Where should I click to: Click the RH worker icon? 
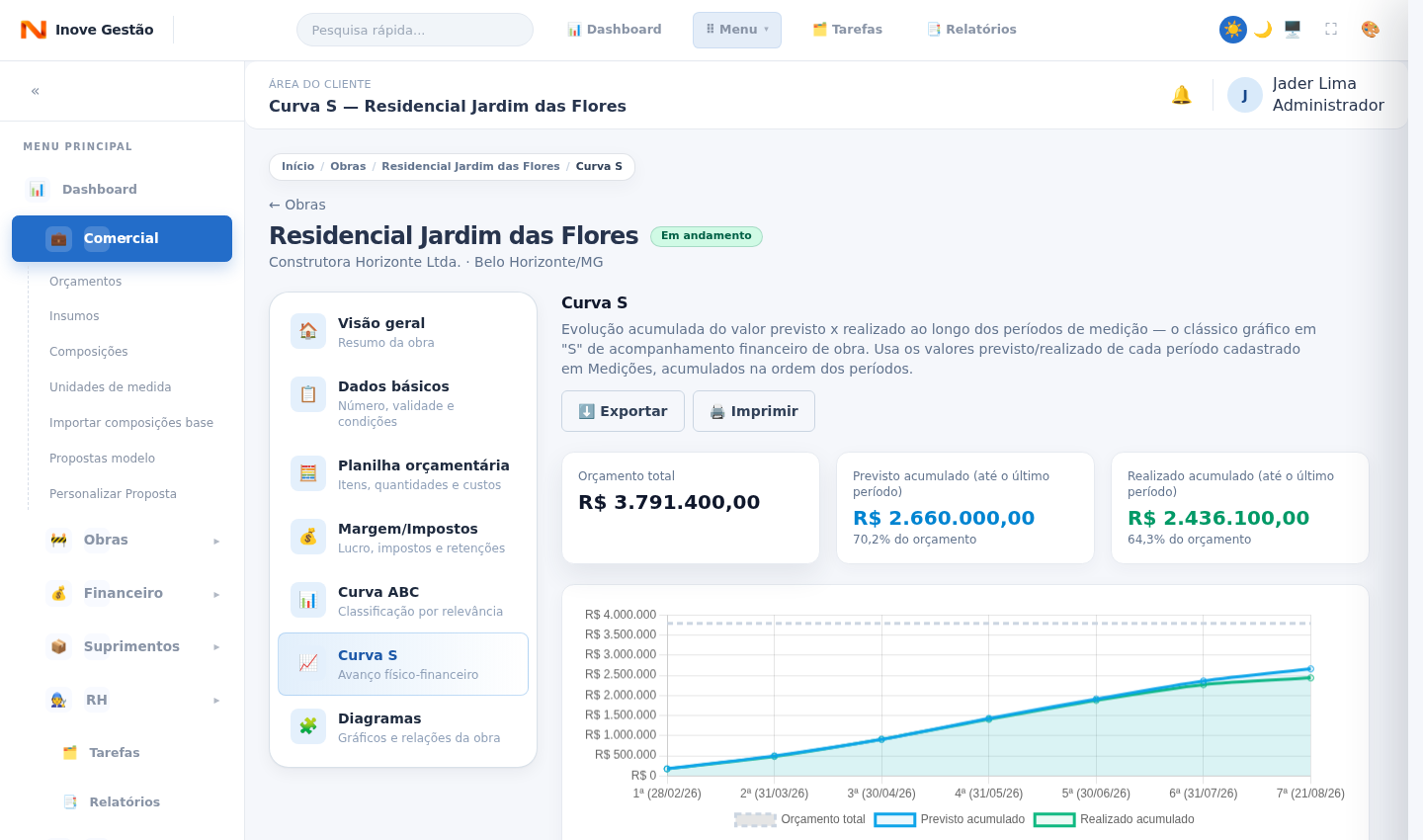coord(58,700)
